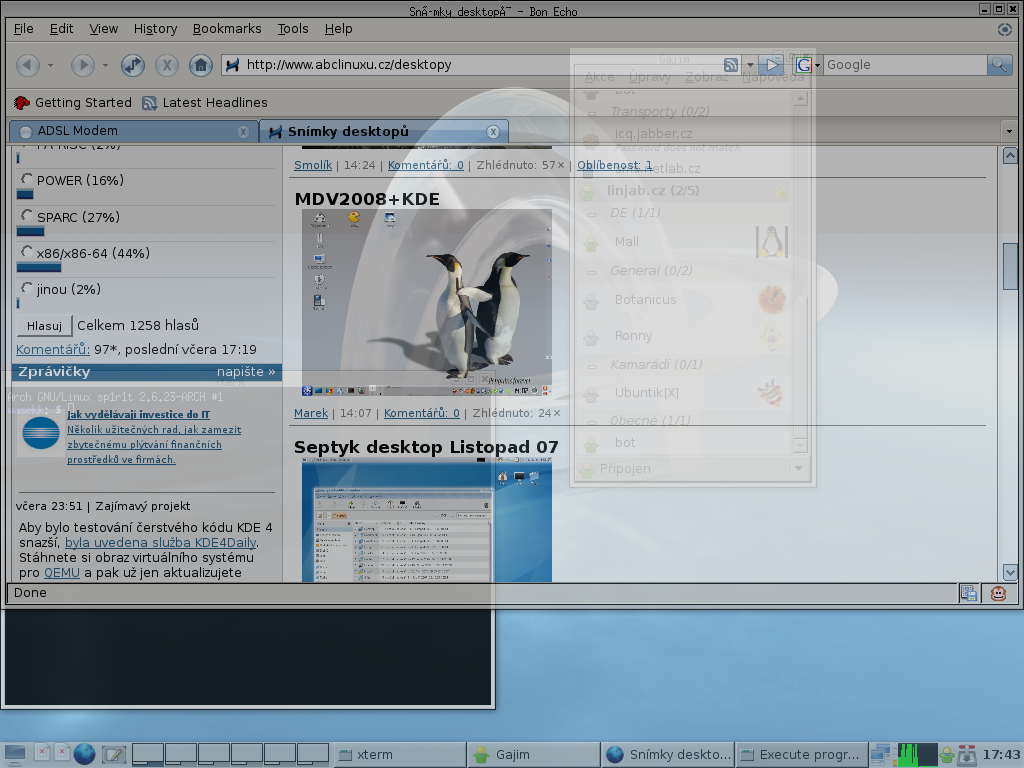Click the left status bar icon near Done
Screen dimensions: 1024x768
pyautogui.click(x=968, y=593)
